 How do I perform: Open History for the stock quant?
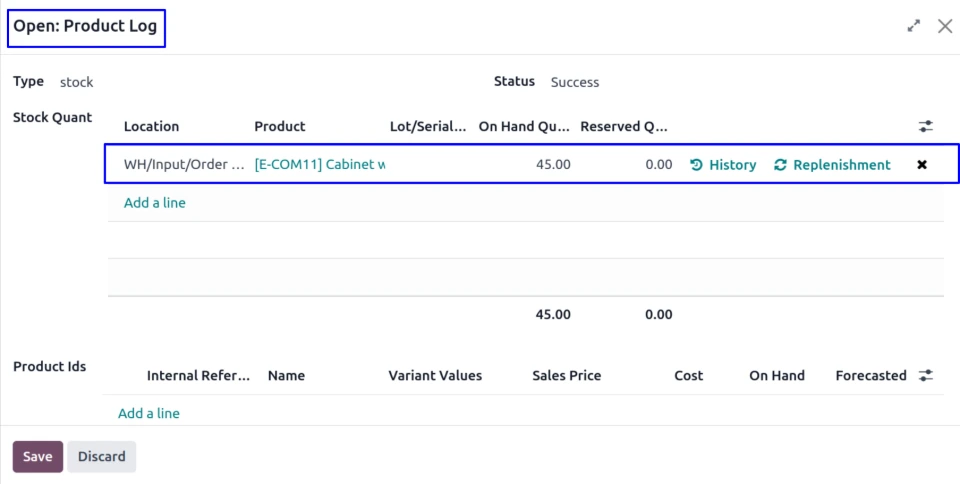tap(723, 165)
